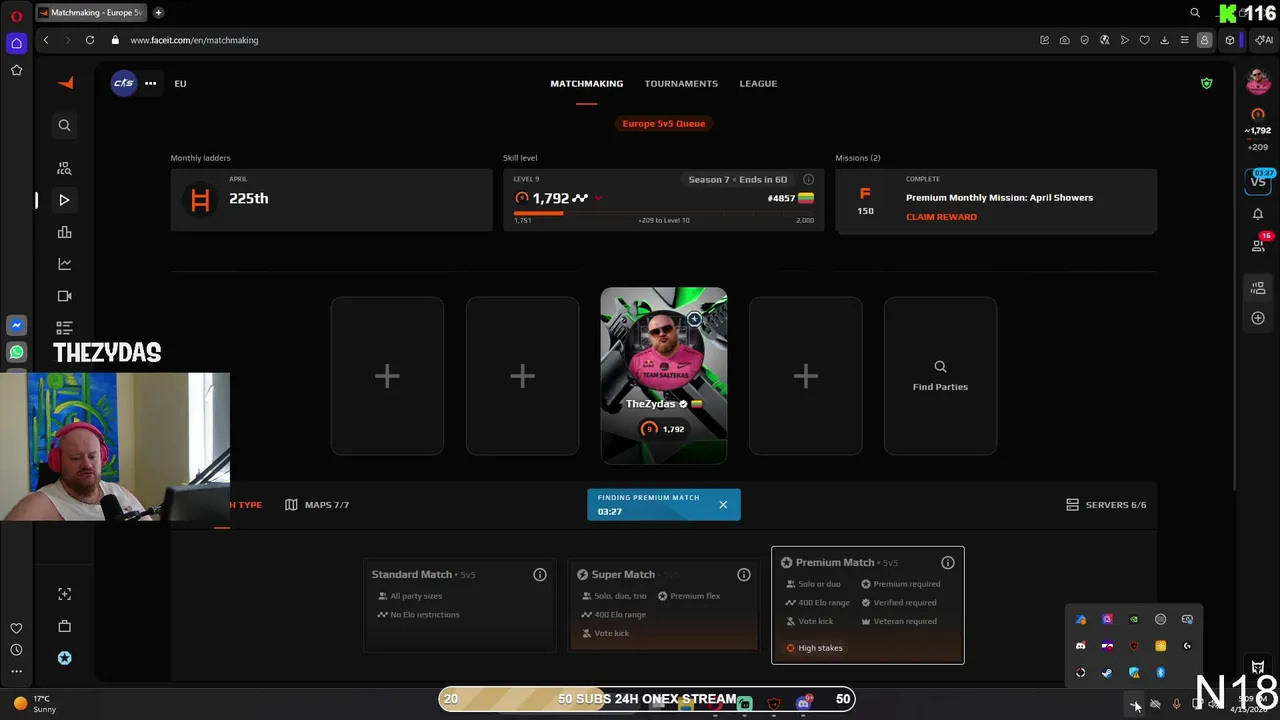The width and height of the screenshot is (1280, 720).
Task: Open FACEIT search in left sidebar
Action: coord(64,125)
